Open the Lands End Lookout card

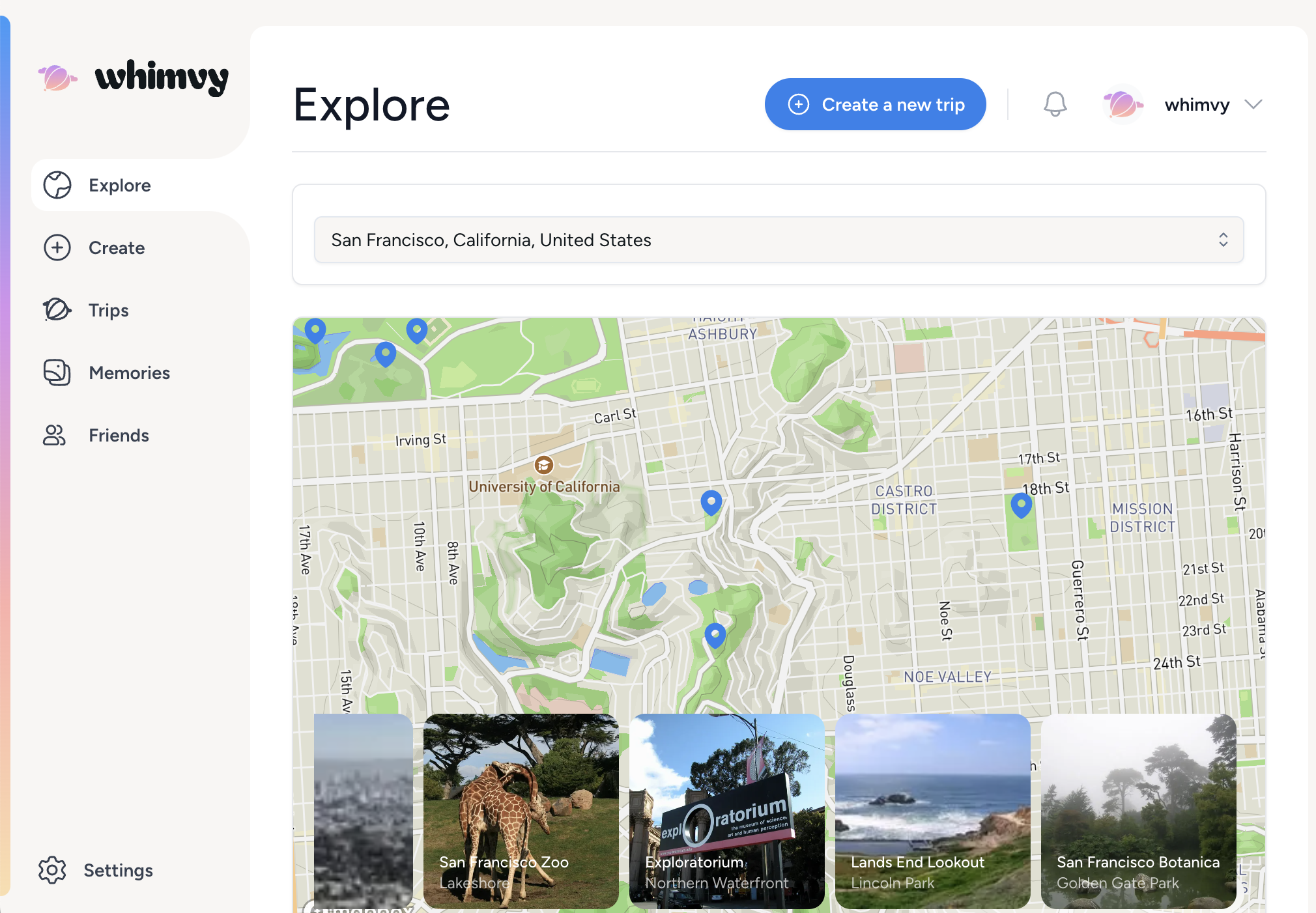pyautogui.click(x=932, y=811)
